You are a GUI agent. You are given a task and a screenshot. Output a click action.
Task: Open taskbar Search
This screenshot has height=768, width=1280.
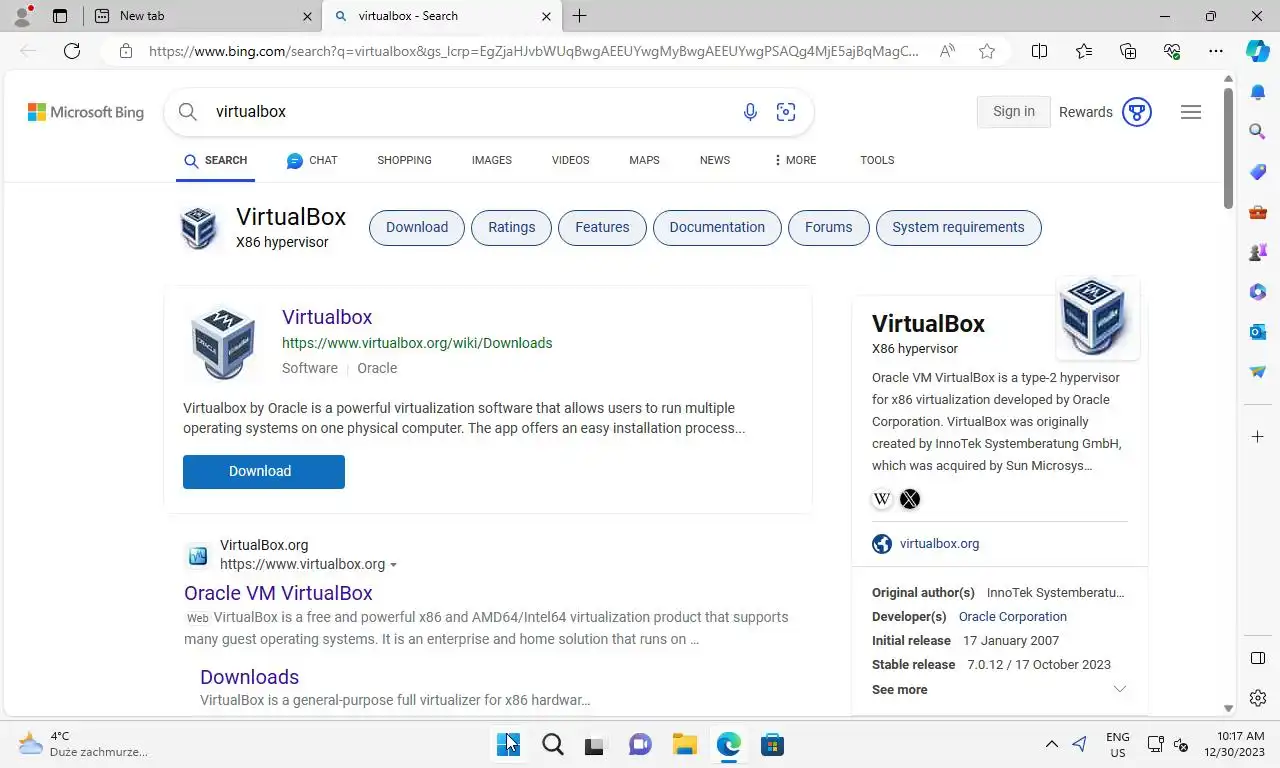[x=553, y=745]
